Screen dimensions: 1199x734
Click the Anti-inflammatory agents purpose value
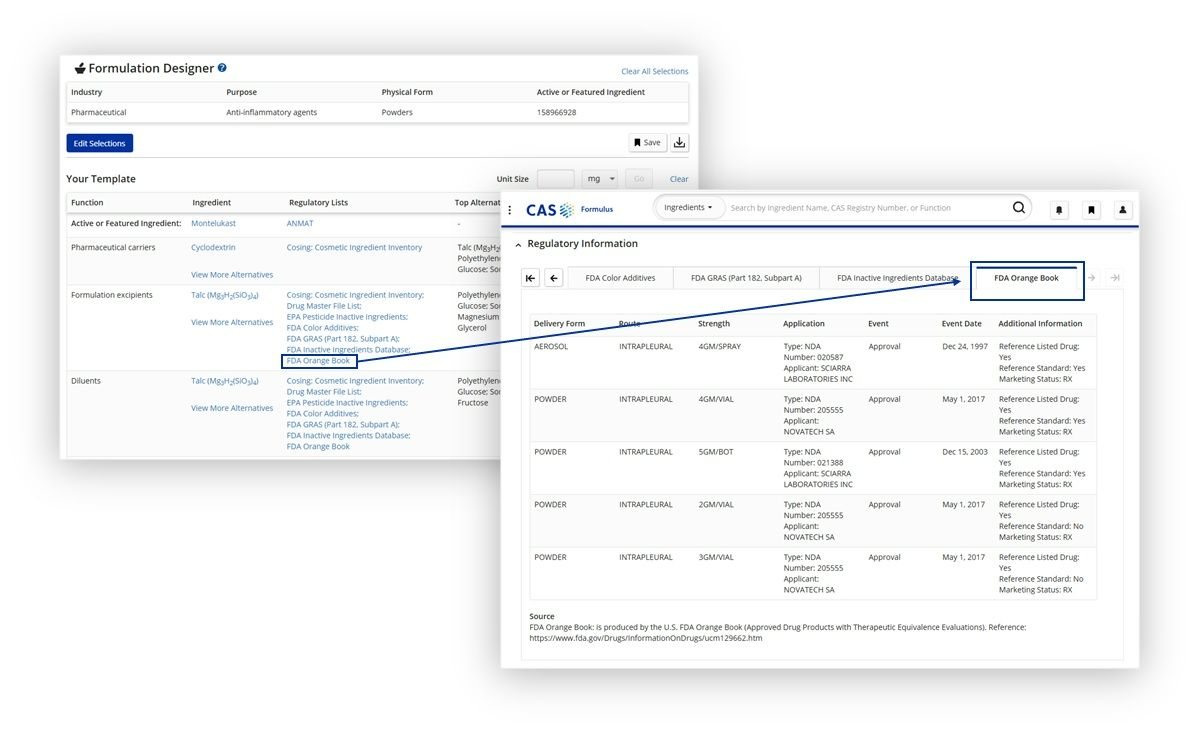(271, 112)
